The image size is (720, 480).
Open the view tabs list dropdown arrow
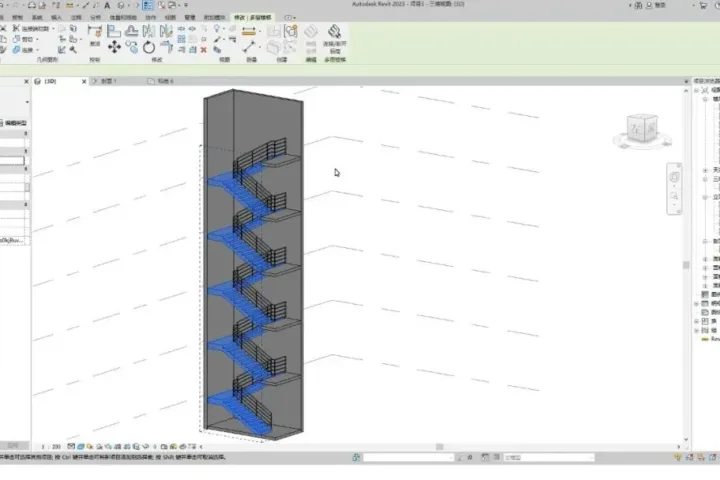click(x=686, y=81)
